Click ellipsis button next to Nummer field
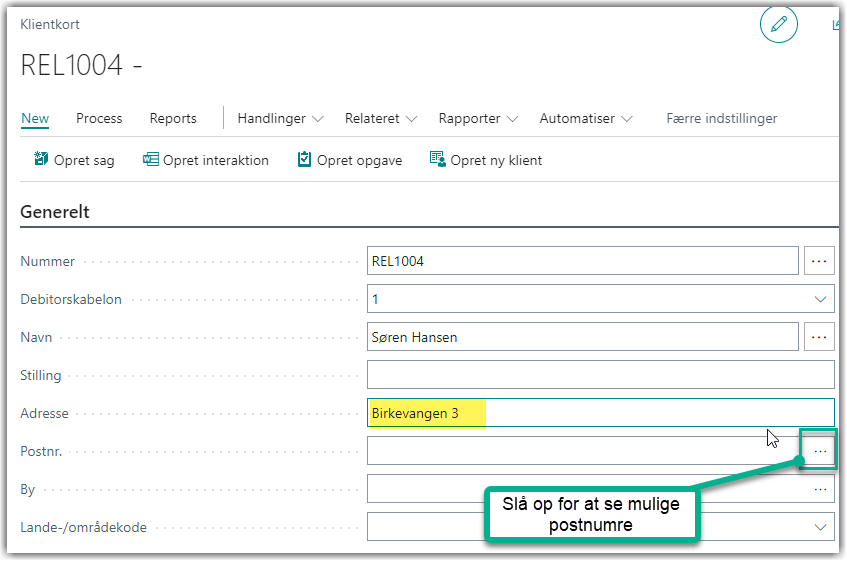This screenshot has width=847, height=561. [x=819, y=261]
